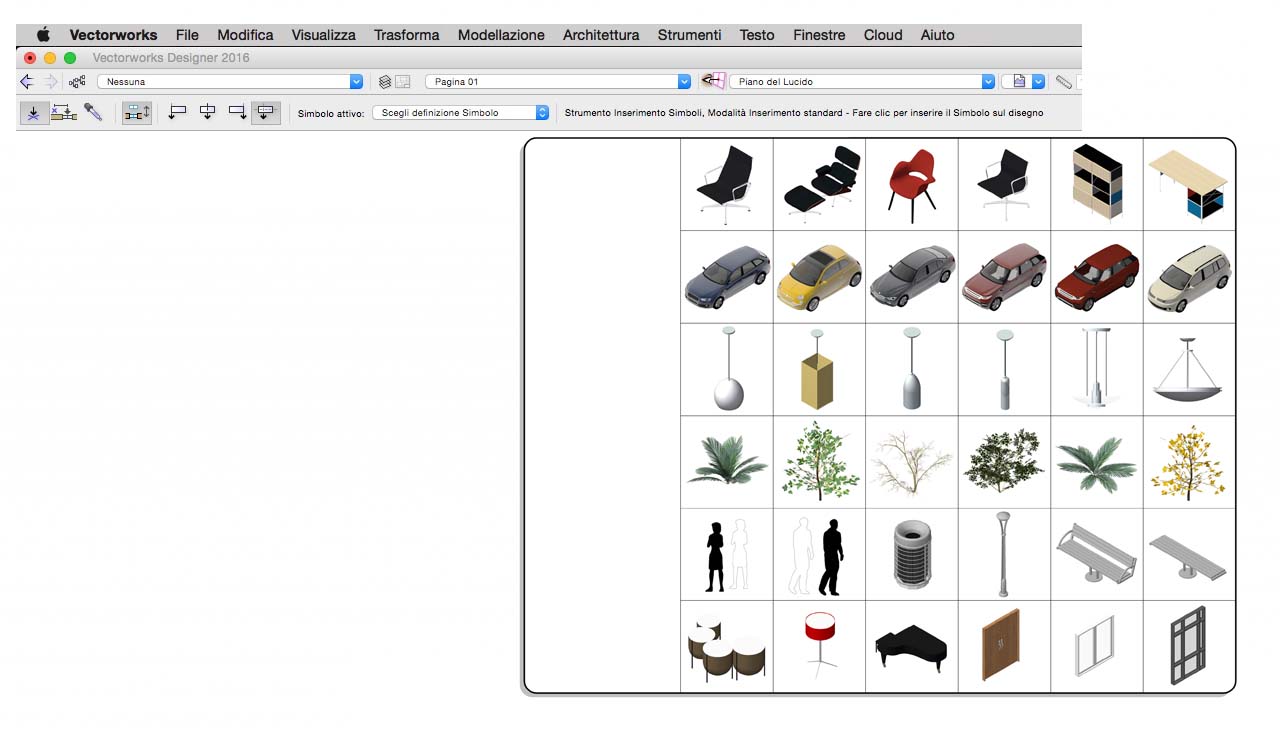
Task: Open the Trasforma menu
Action: coord(406,35)
